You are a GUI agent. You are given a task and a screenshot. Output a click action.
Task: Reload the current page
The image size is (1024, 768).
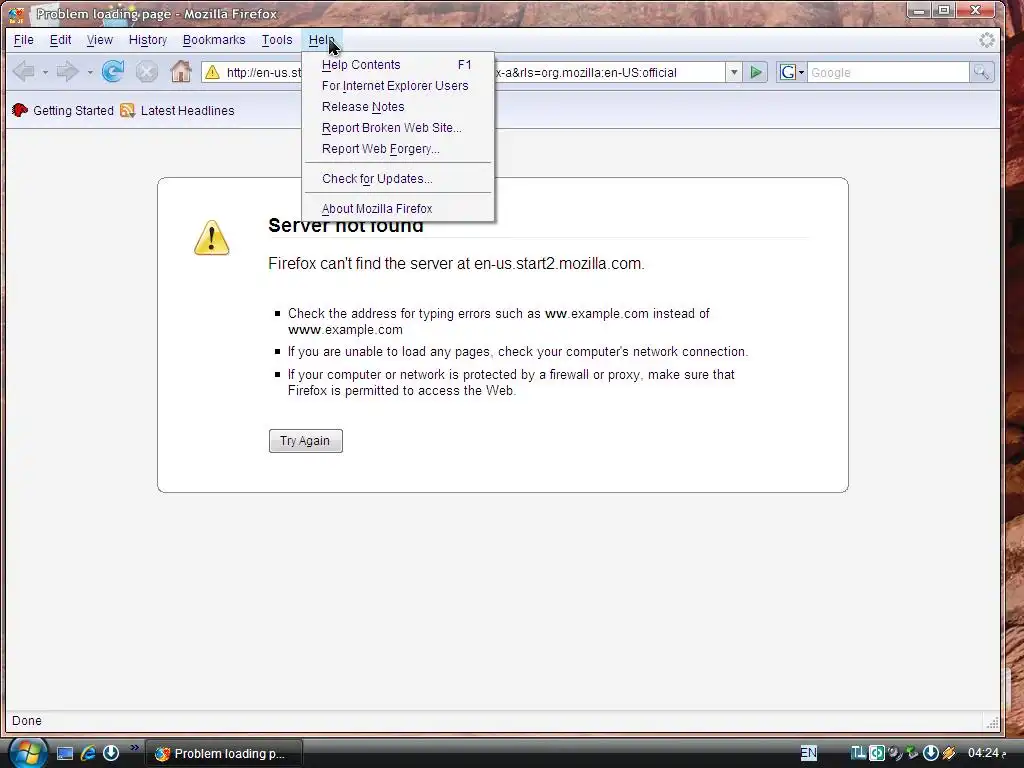(x=113, y=71)
